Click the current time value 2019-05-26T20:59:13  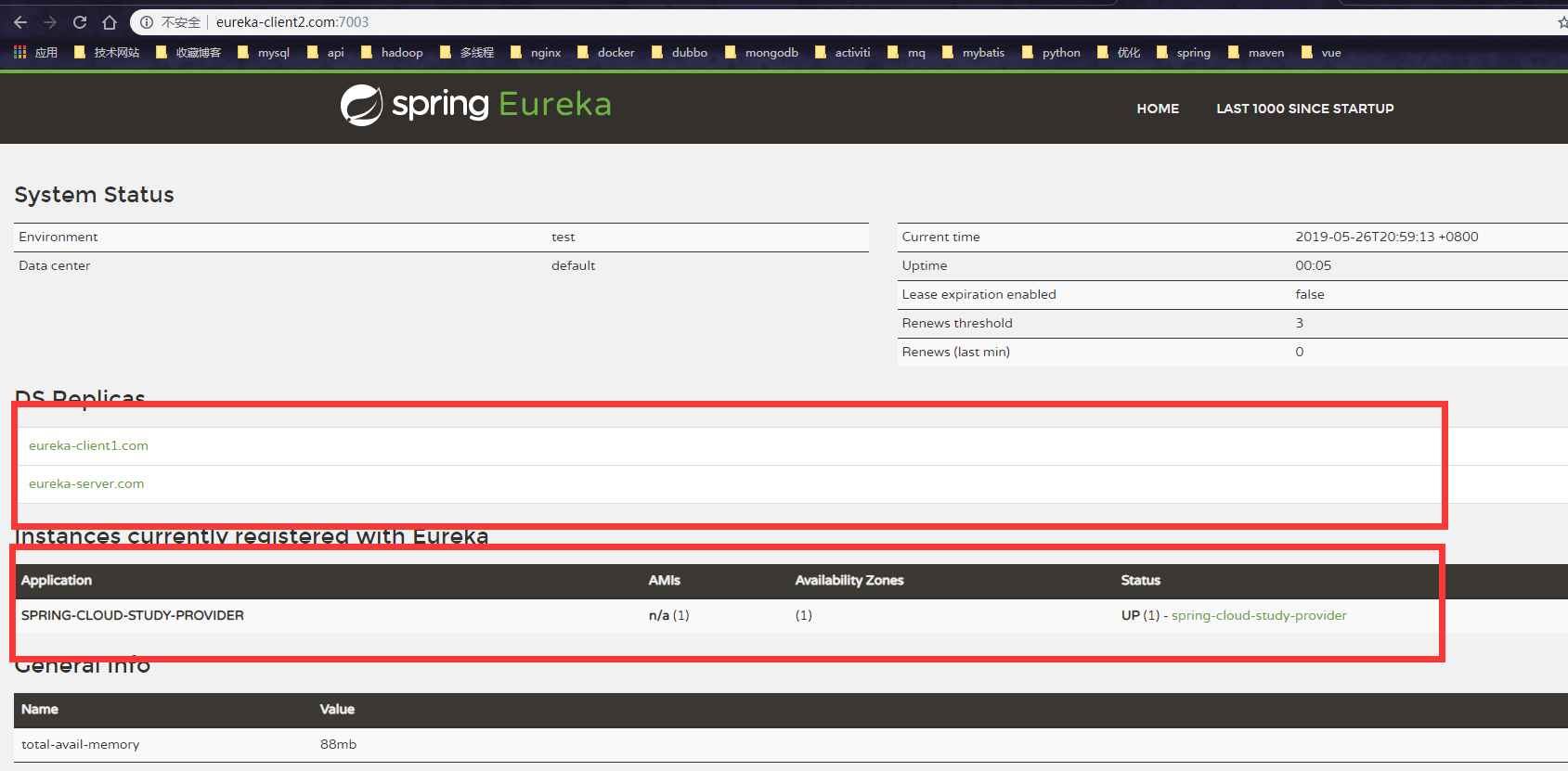1387,238
